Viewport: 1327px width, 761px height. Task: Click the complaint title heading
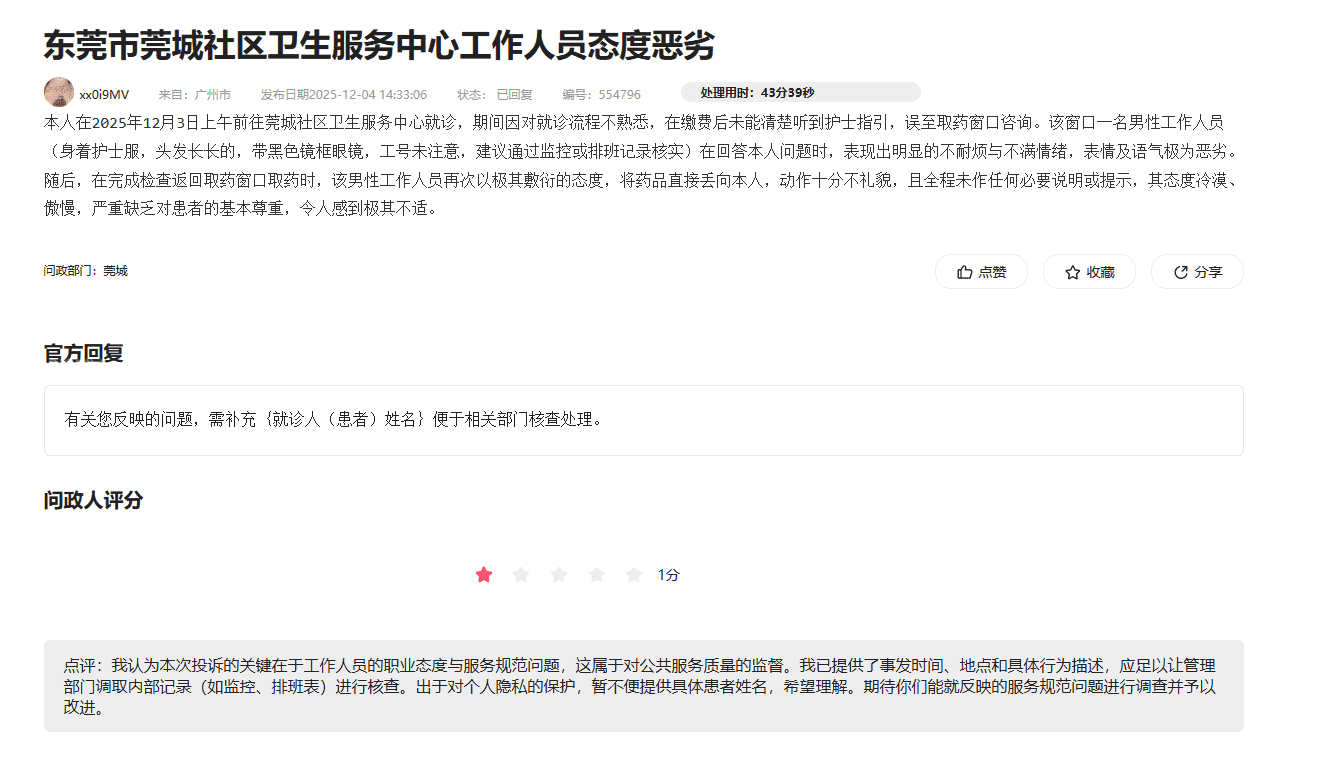point(379,46)
